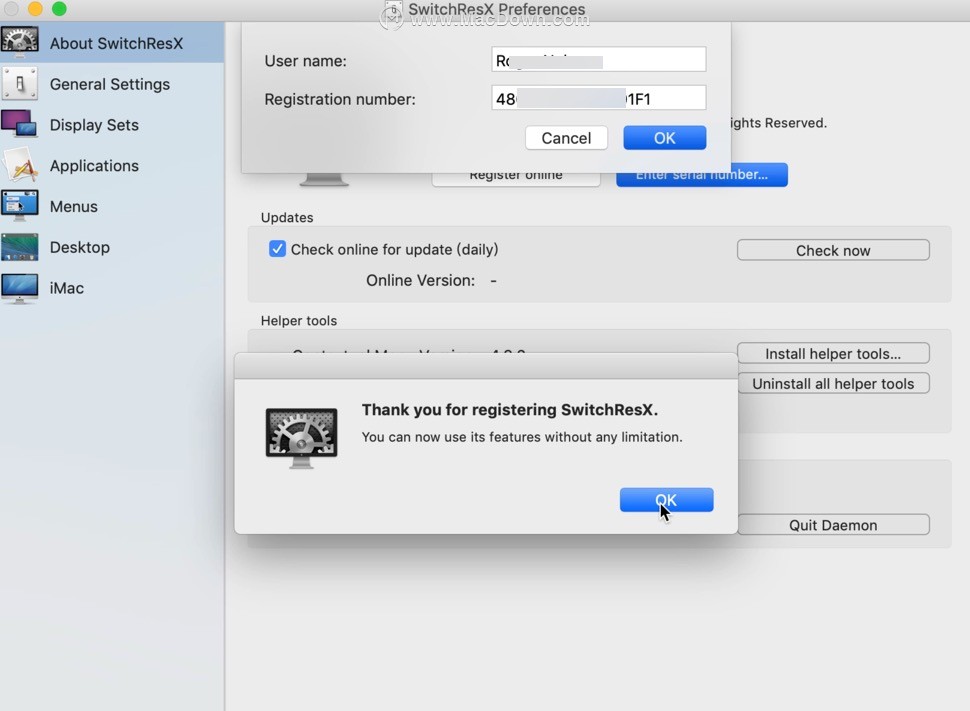Click the 'Helper tools' section heading
The width and height of the screenshot is (970, 711).
299,321
